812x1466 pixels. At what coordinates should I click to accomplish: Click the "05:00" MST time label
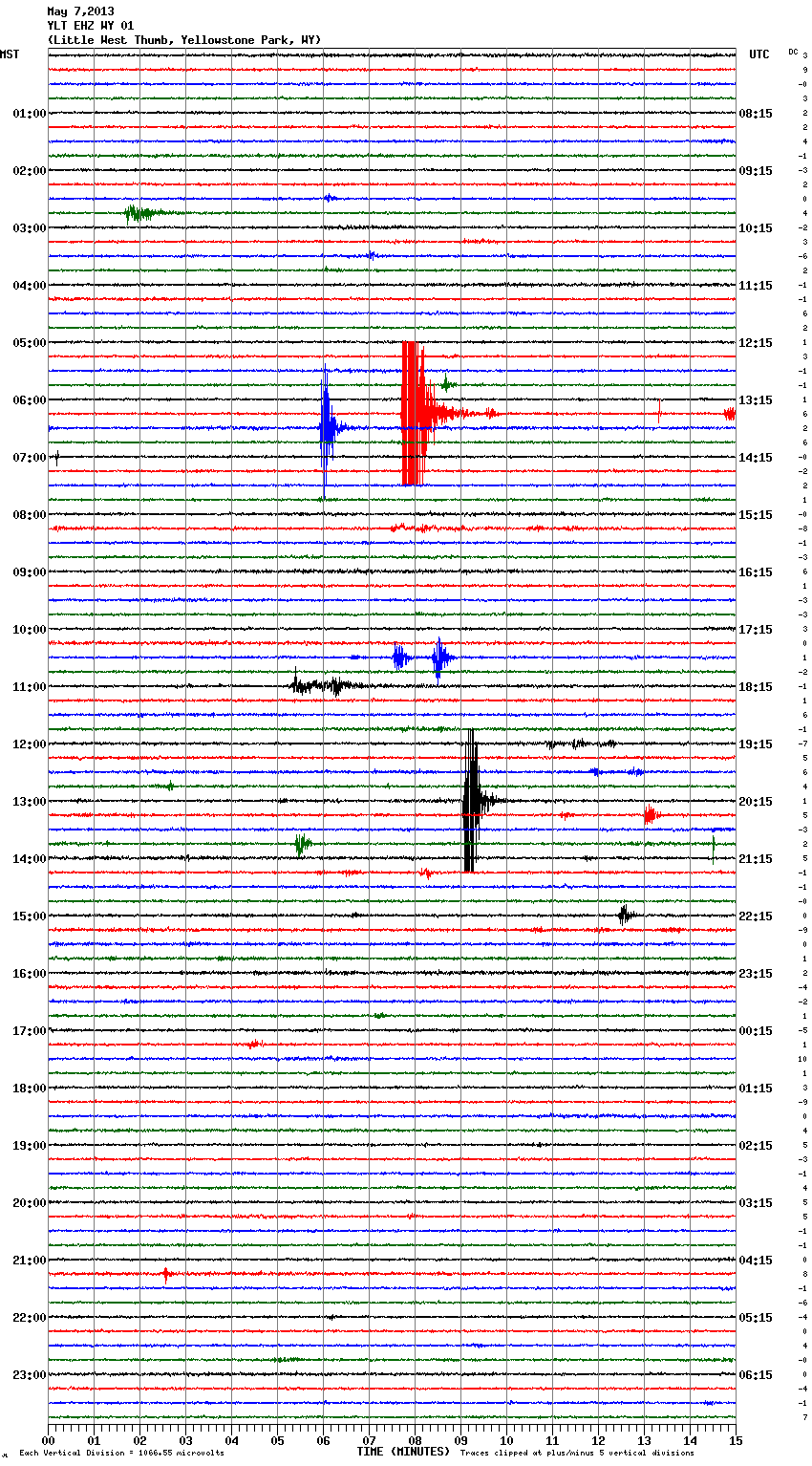[x=30, y=343]
